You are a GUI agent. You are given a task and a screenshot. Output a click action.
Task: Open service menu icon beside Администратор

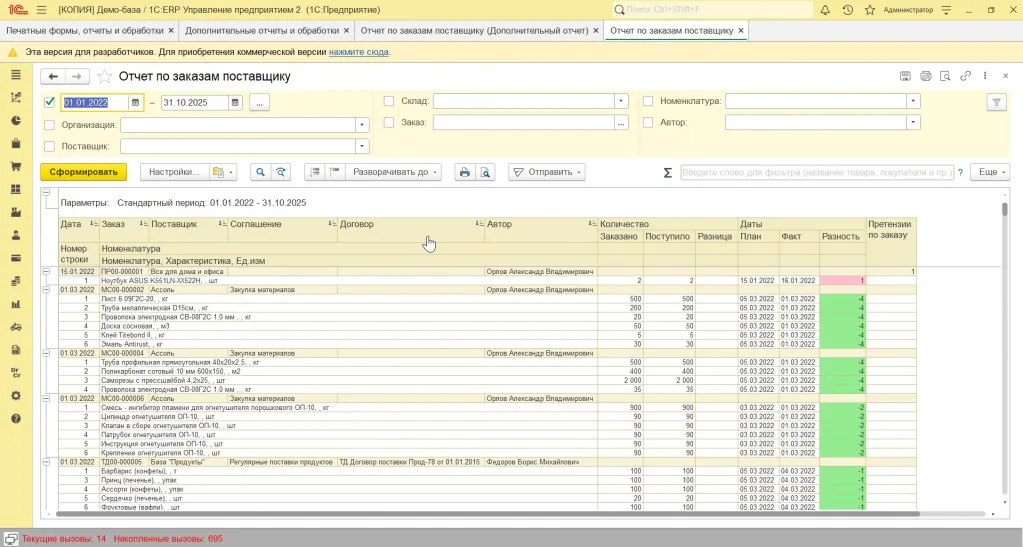(x=946, y=10)
